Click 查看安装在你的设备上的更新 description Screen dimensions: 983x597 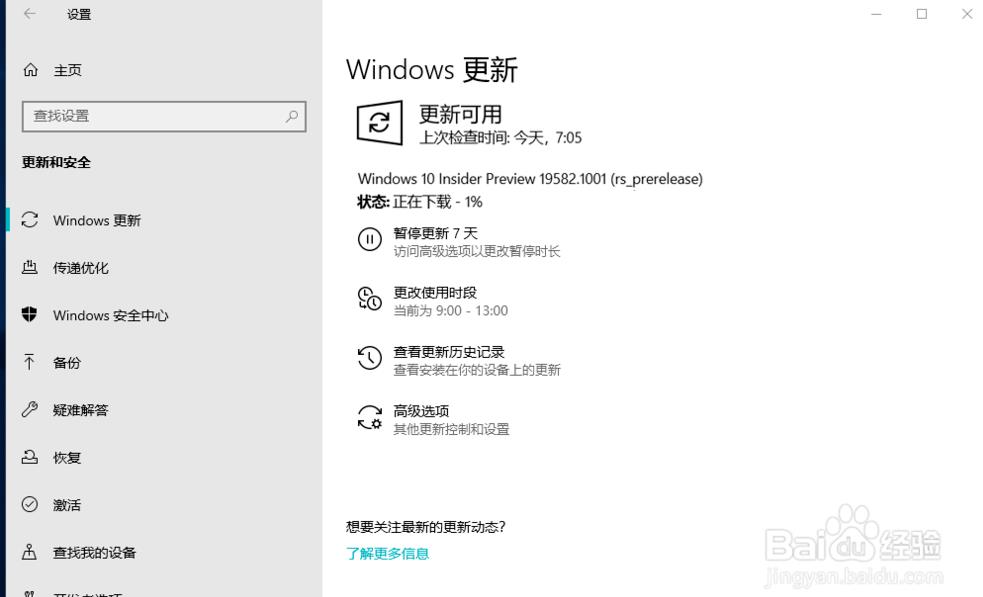(x=476, y=370)
